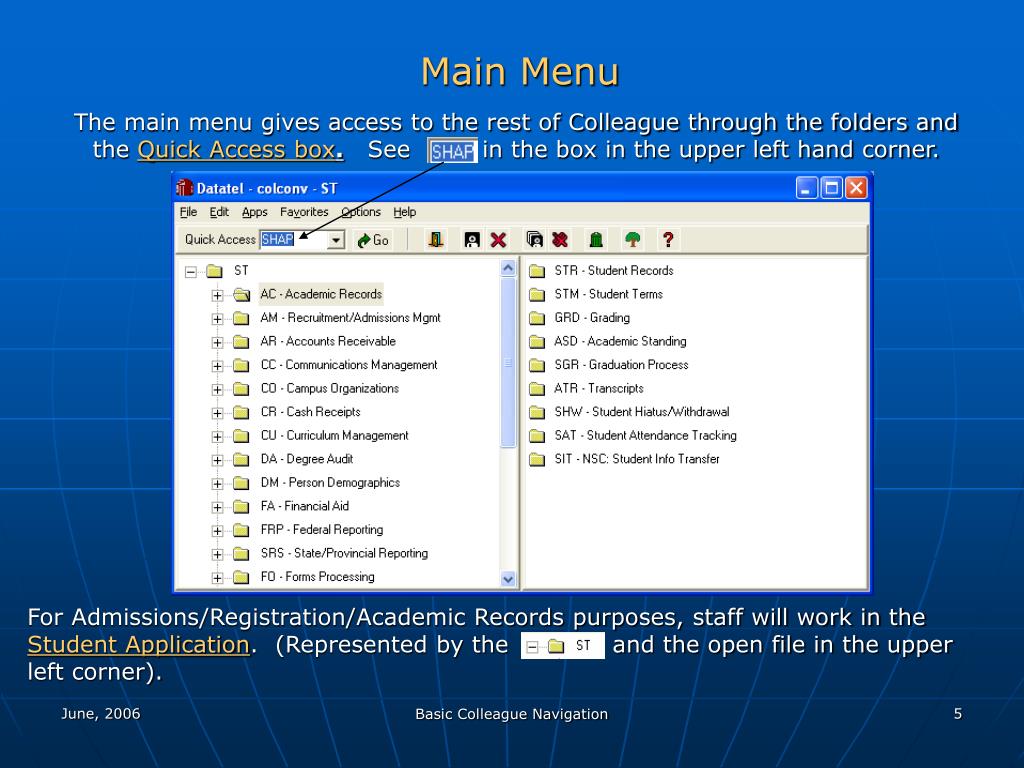This screenshot has width=1024, height=768.
Task: Click the Quick Access box hyperlink
Action: (240, 150)
